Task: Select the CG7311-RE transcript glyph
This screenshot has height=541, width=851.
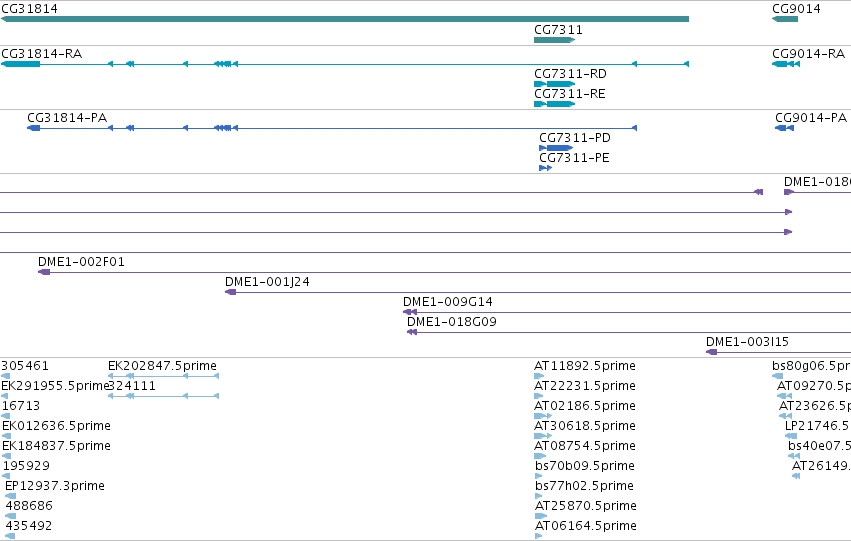Action: pyautogui.click(x=555, y=104)
